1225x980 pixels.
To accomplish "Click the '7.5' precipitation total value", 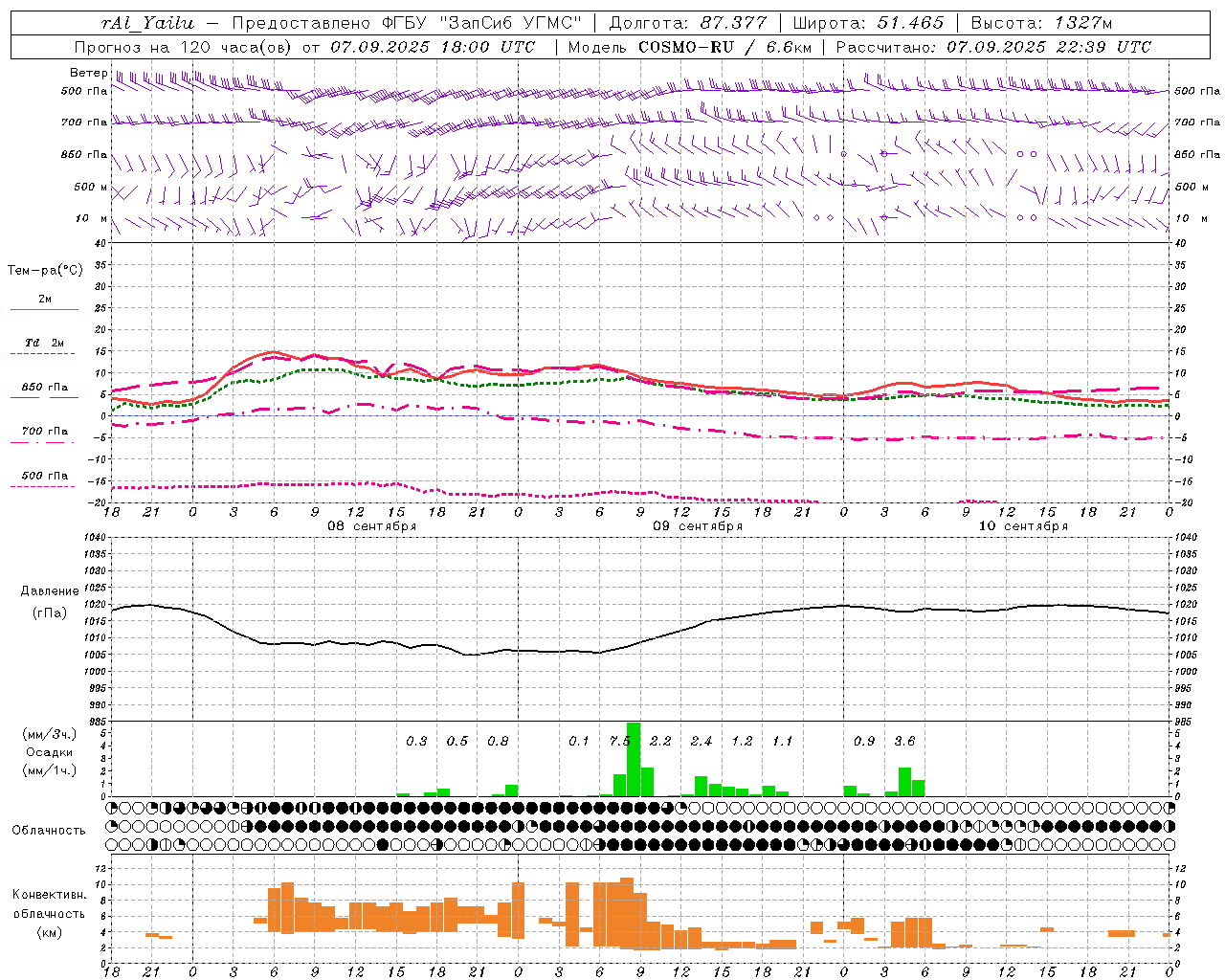I will 620,741.
